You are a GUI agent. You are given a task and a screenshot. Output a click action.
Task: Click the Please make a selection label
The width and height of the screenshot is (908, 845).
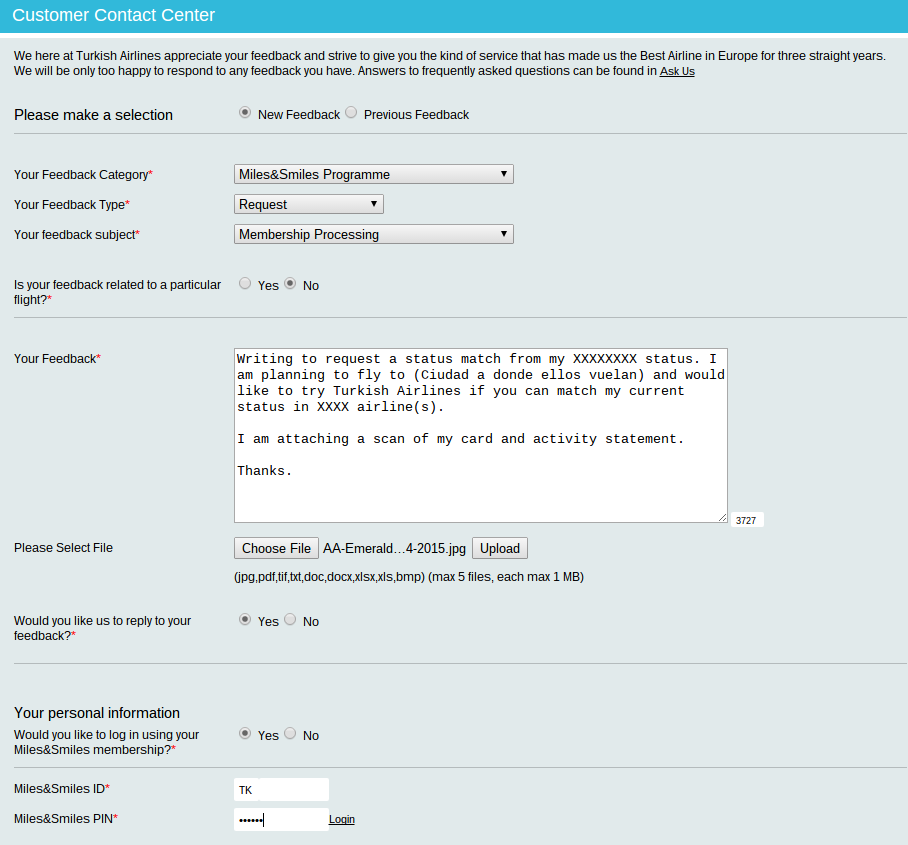[93, 115]
